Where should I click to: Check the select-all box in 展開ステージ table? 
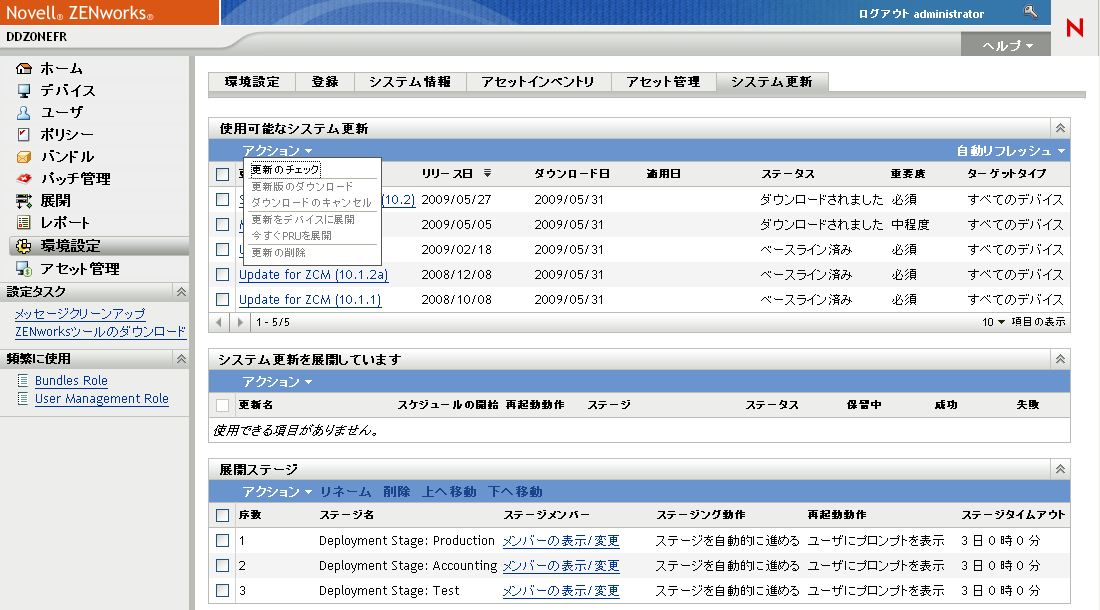(224, 514)
